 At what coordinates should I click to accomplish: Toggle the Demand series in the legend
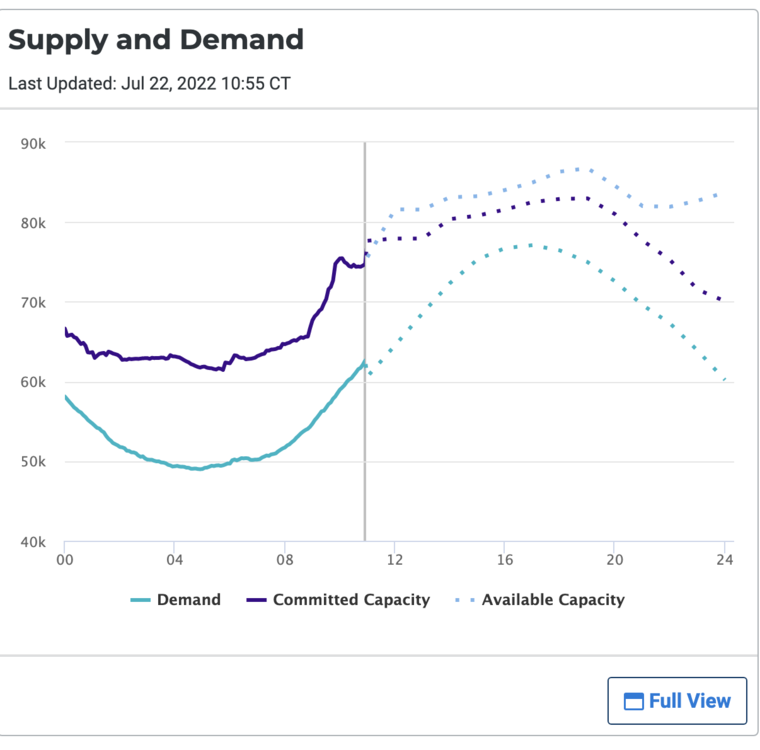(x=188, y=600)
